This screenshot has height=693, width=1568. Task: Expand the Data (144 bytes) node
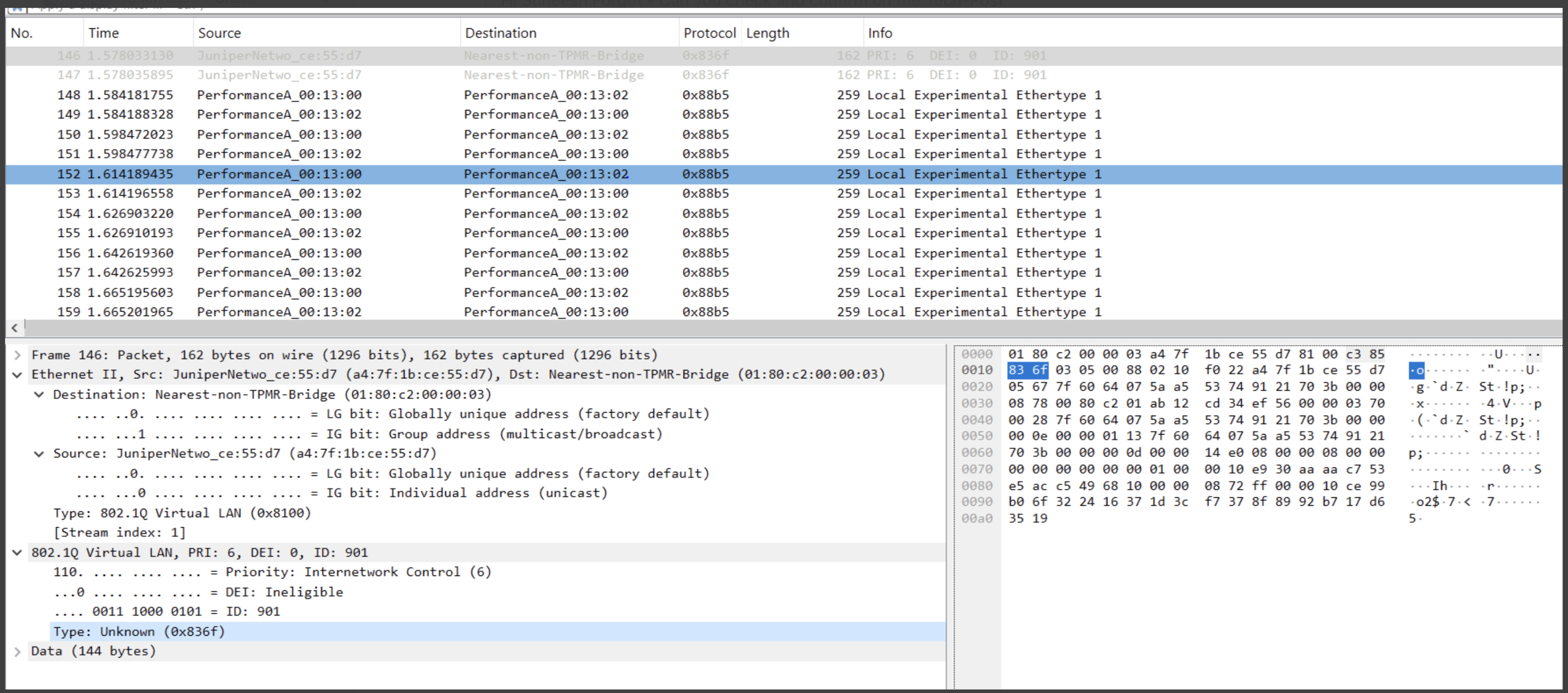[x=17, y=651]
